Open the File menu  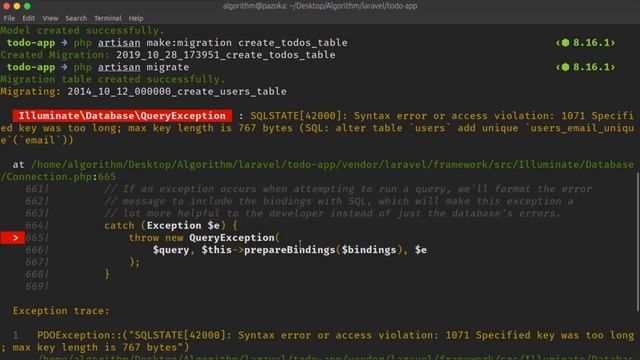point(9,18)
